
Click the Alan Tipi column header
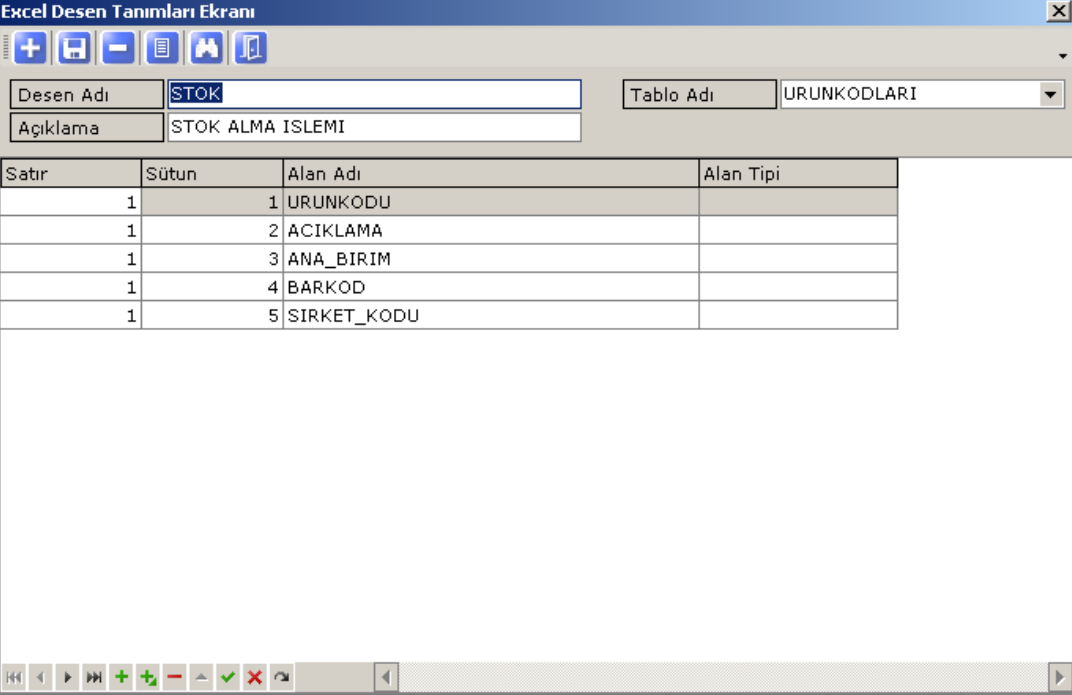[799, 174]
